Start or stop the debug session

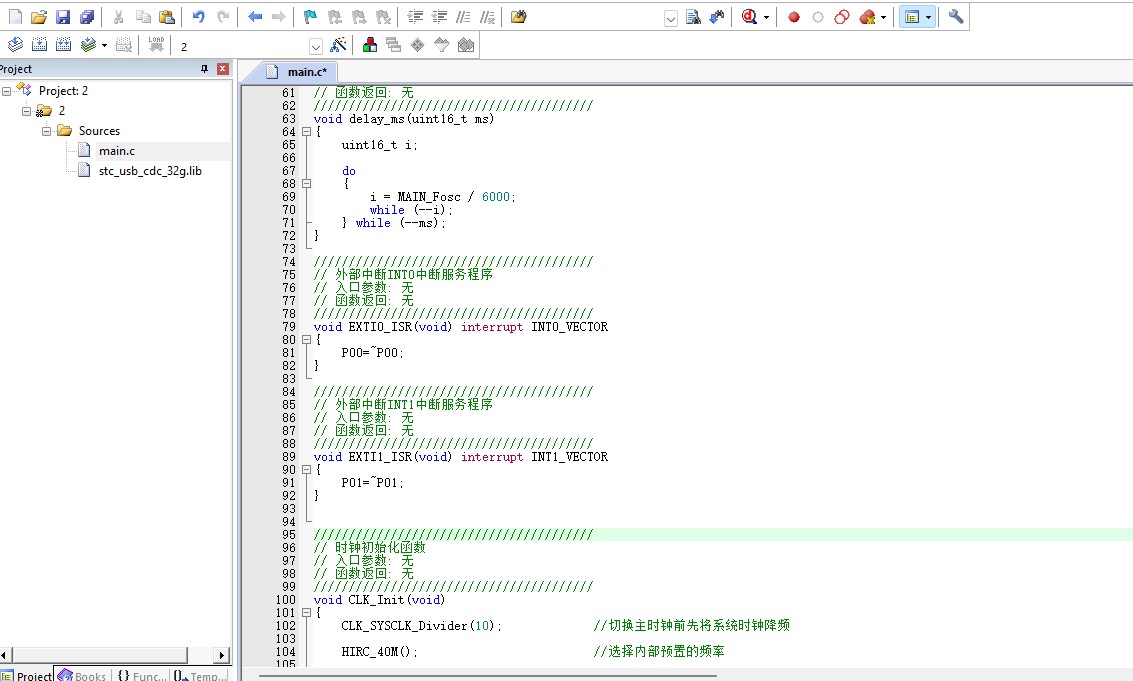click(x=749, y=17)
